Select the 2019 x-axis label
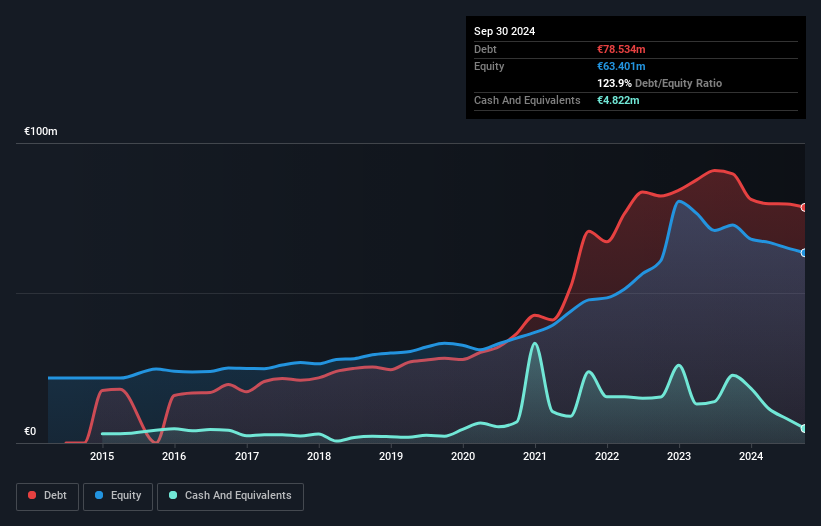 [391, 456]
